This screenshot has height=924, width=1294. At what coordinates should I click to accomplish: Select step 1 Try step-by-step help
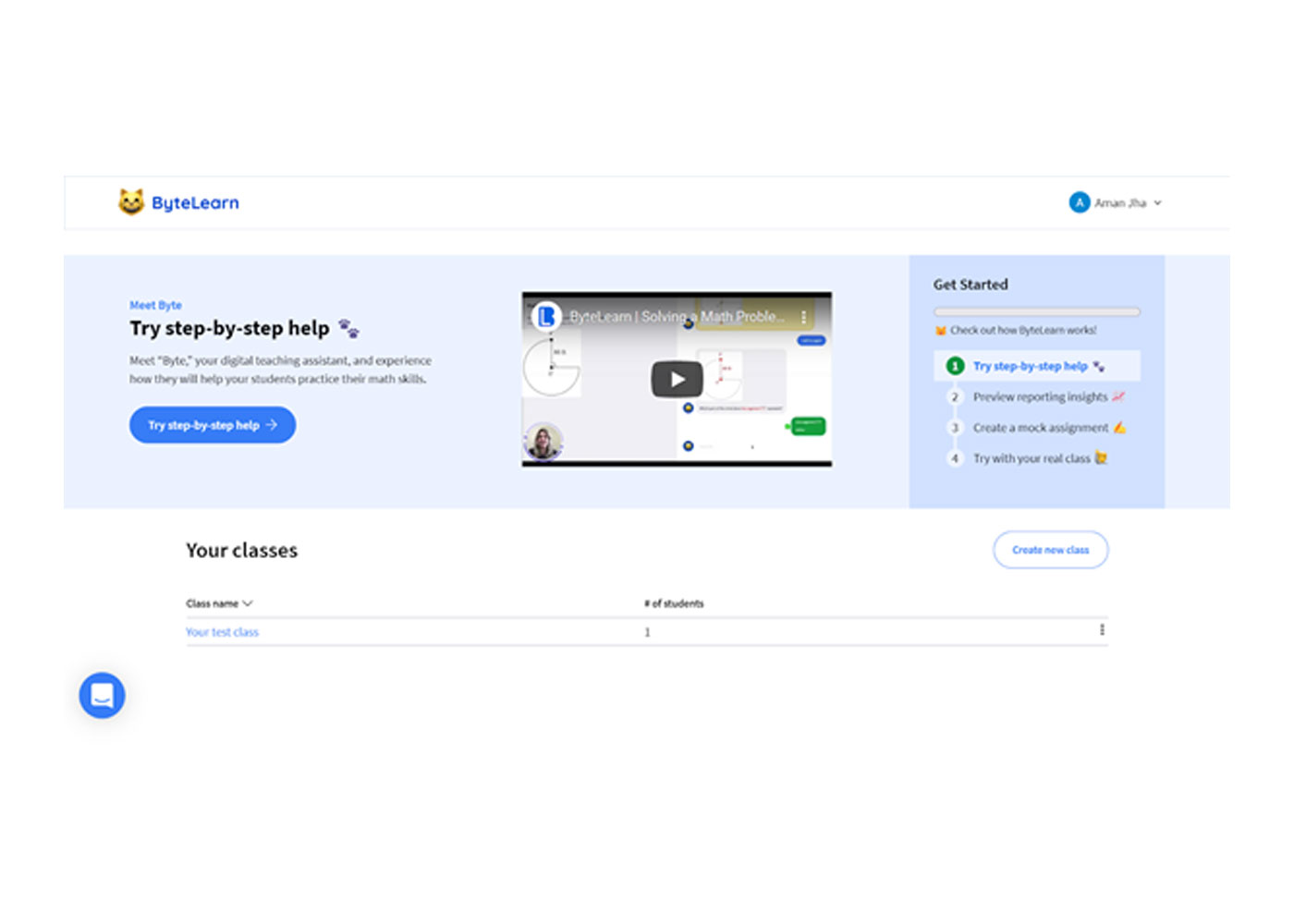(x=1030, y=366)
